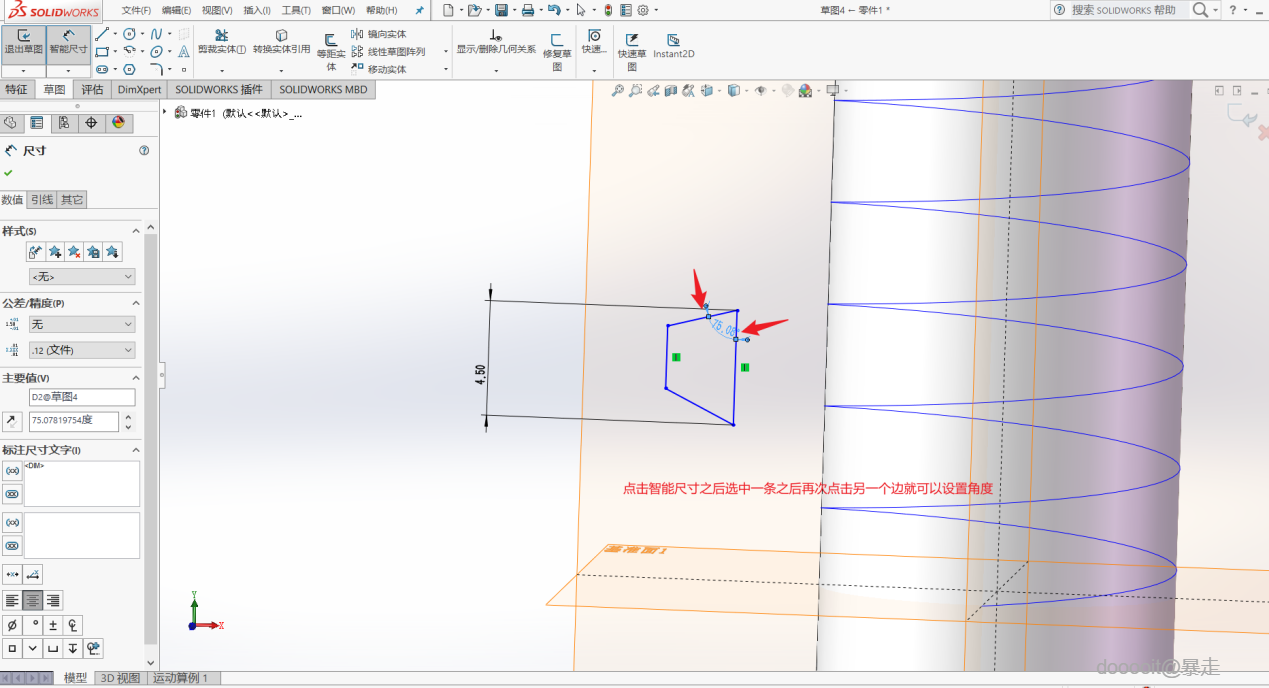Open the 工具(T) menu
The image size is (1269, 688).
tap(296, 10)
